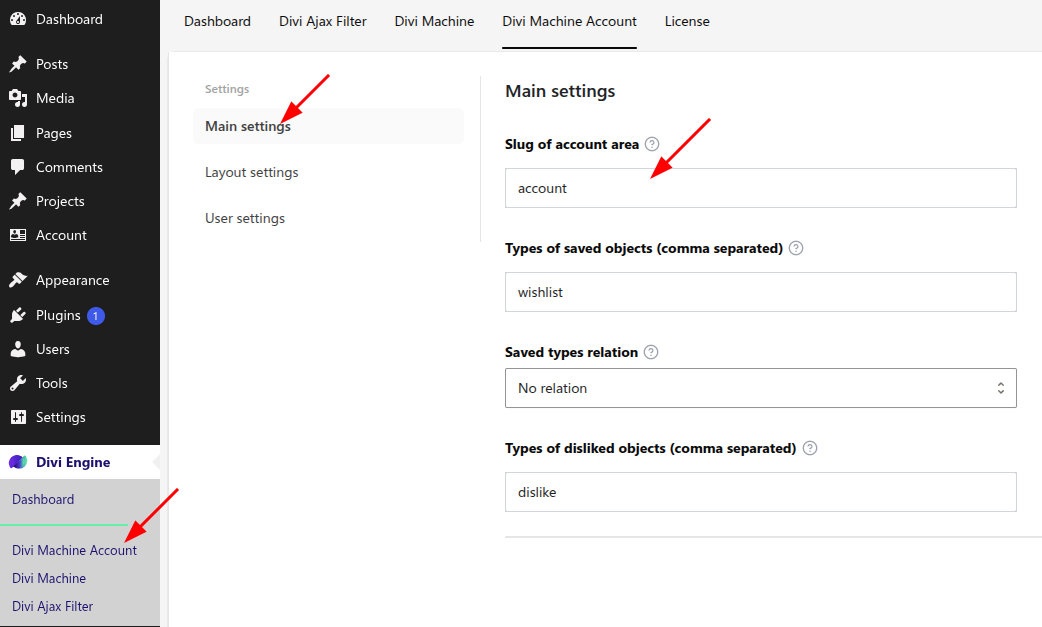The width and height of the screenshot is (1042, 627).
Task: Click the Types of saved objects field
Action: pos(760,292)
